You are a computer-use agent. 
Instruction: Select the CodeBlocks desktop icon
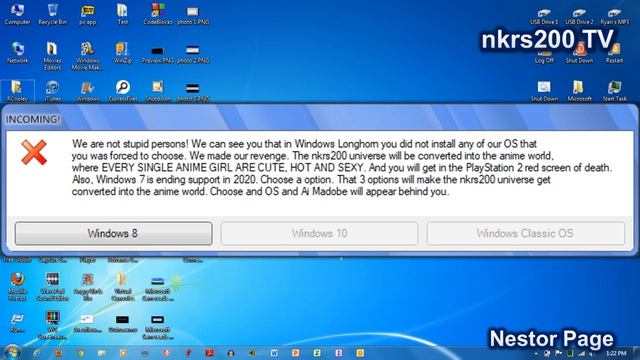158,14
